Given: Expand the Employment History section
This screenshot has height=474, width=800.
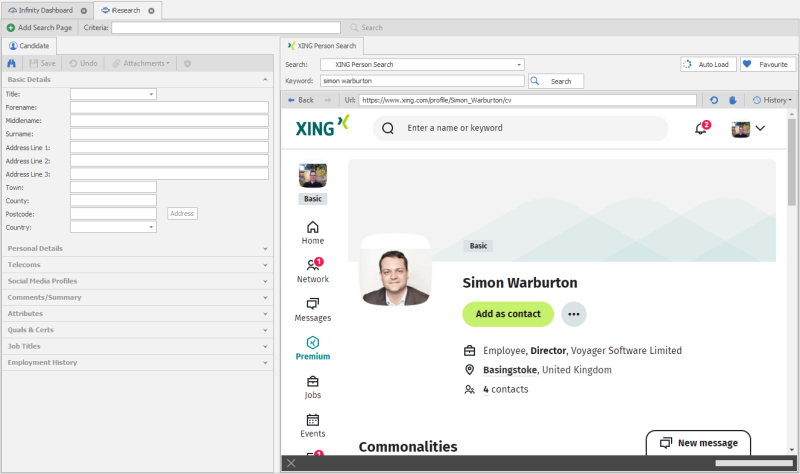Looking at the screenshot, I should [x=136, y=362].
